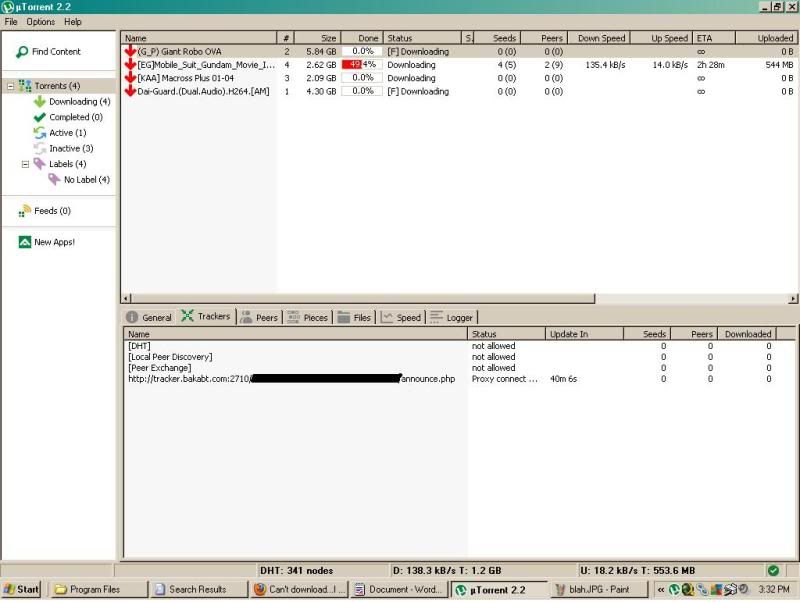The height and width of the screenshot is (602, 800).
Task: Select the tracker.bakabt.com announce URL row
Action: pyautogui.click(x=458, y=379)
